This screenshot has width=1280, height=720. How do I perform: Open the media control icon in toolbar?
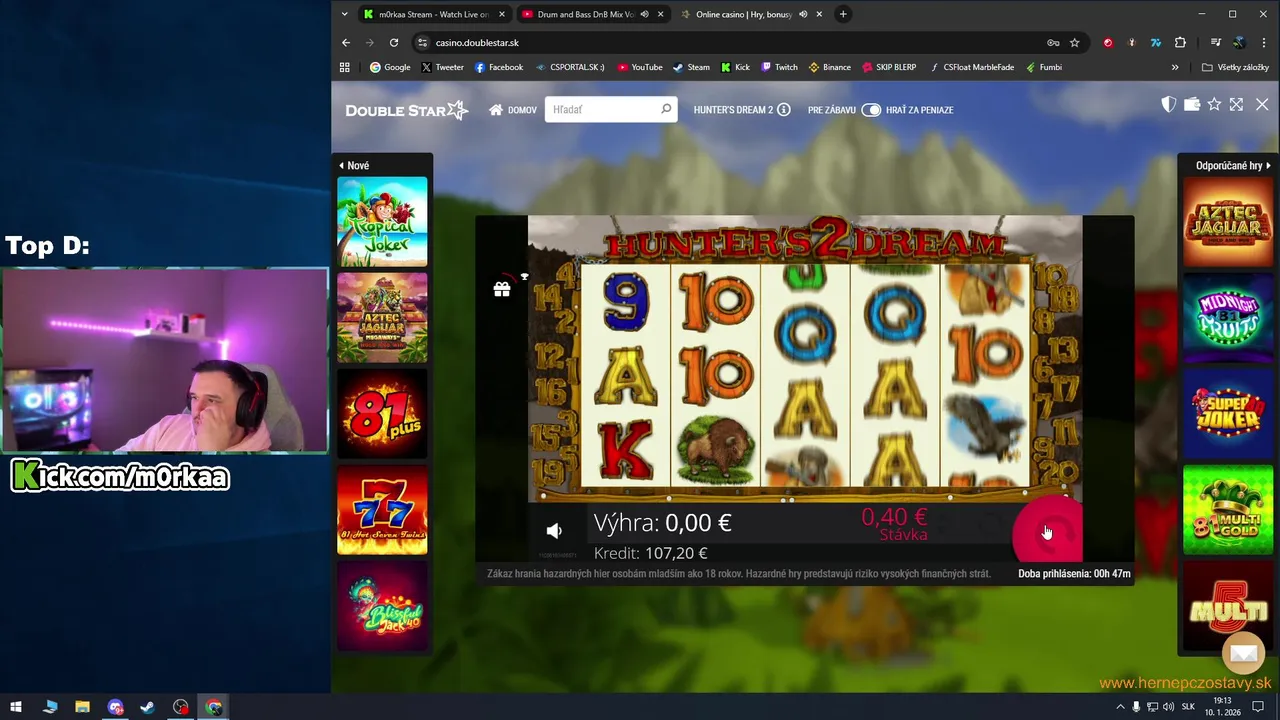tap(1215, 43)
